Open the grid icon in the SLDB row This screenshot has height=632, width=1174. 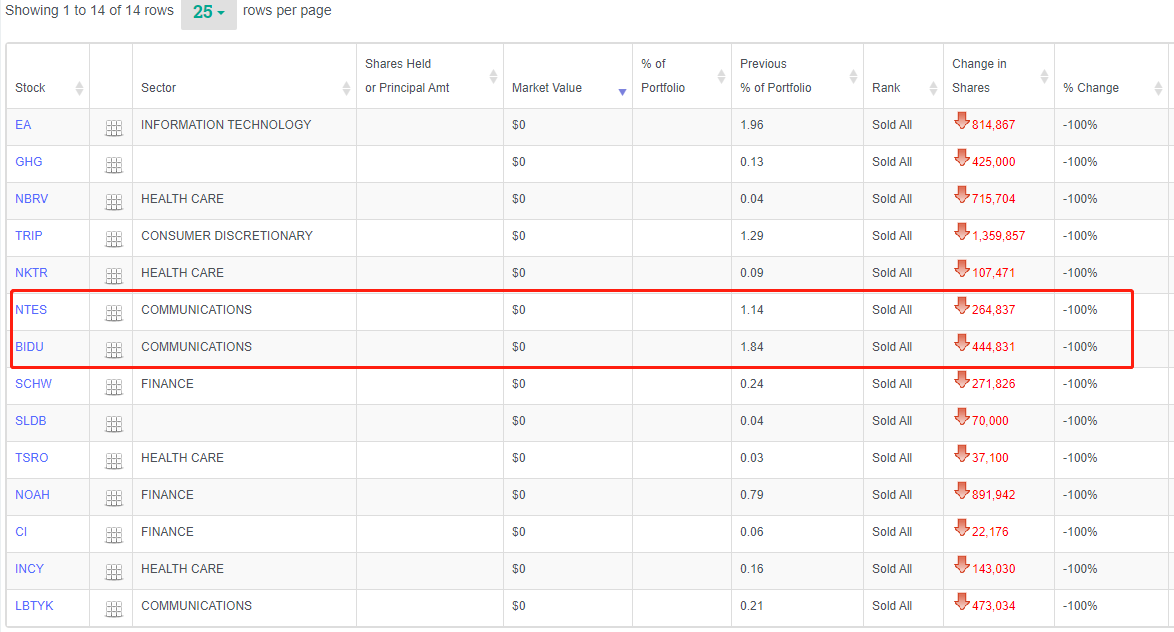[x=114, y=425]
